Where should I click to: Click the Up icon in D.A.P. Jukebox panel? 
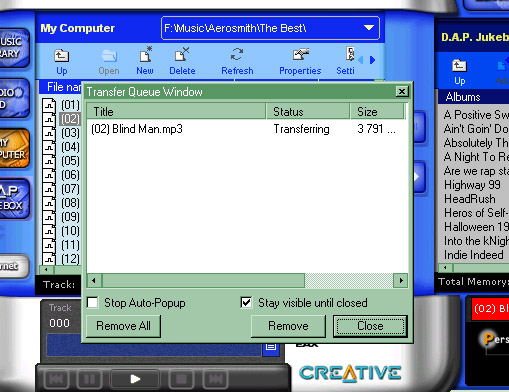click(459, 65)
